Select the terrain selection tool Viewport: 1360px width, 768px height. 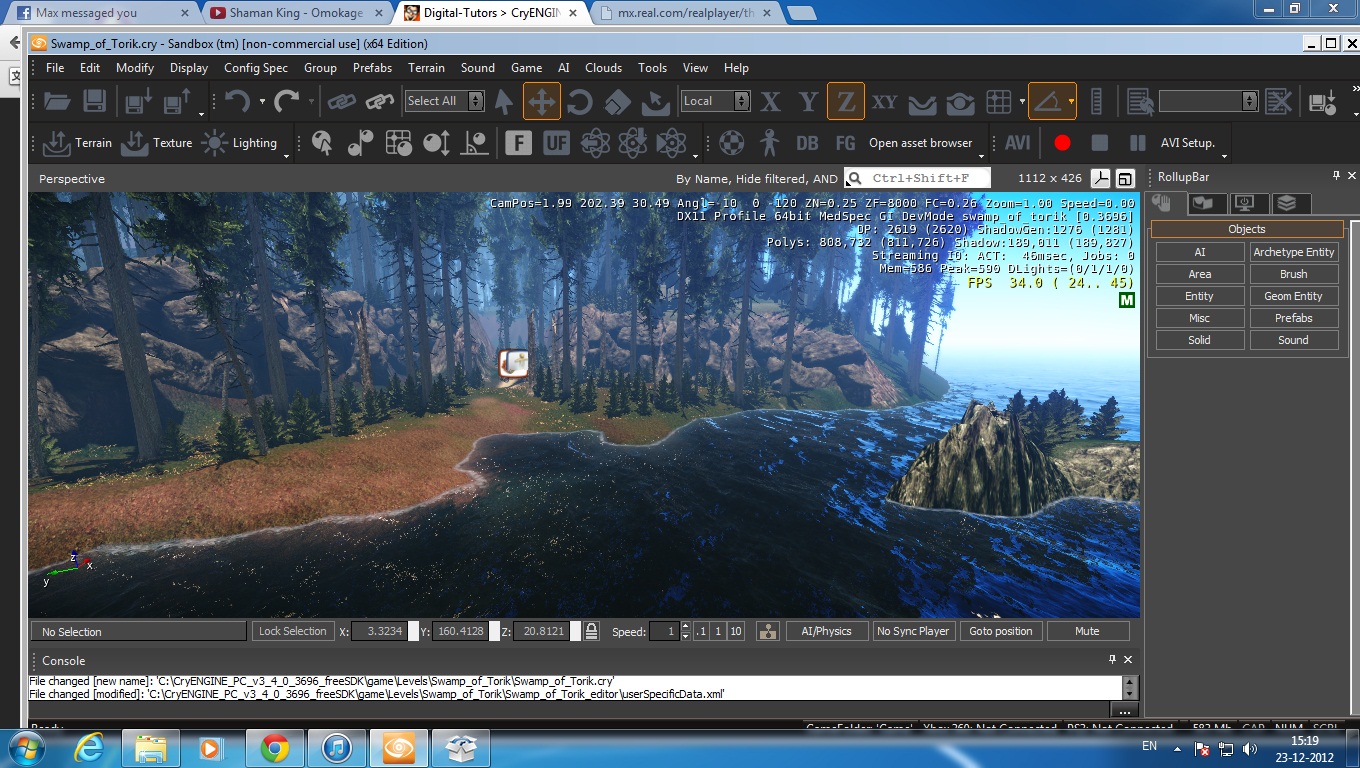[x=656, y=101]
